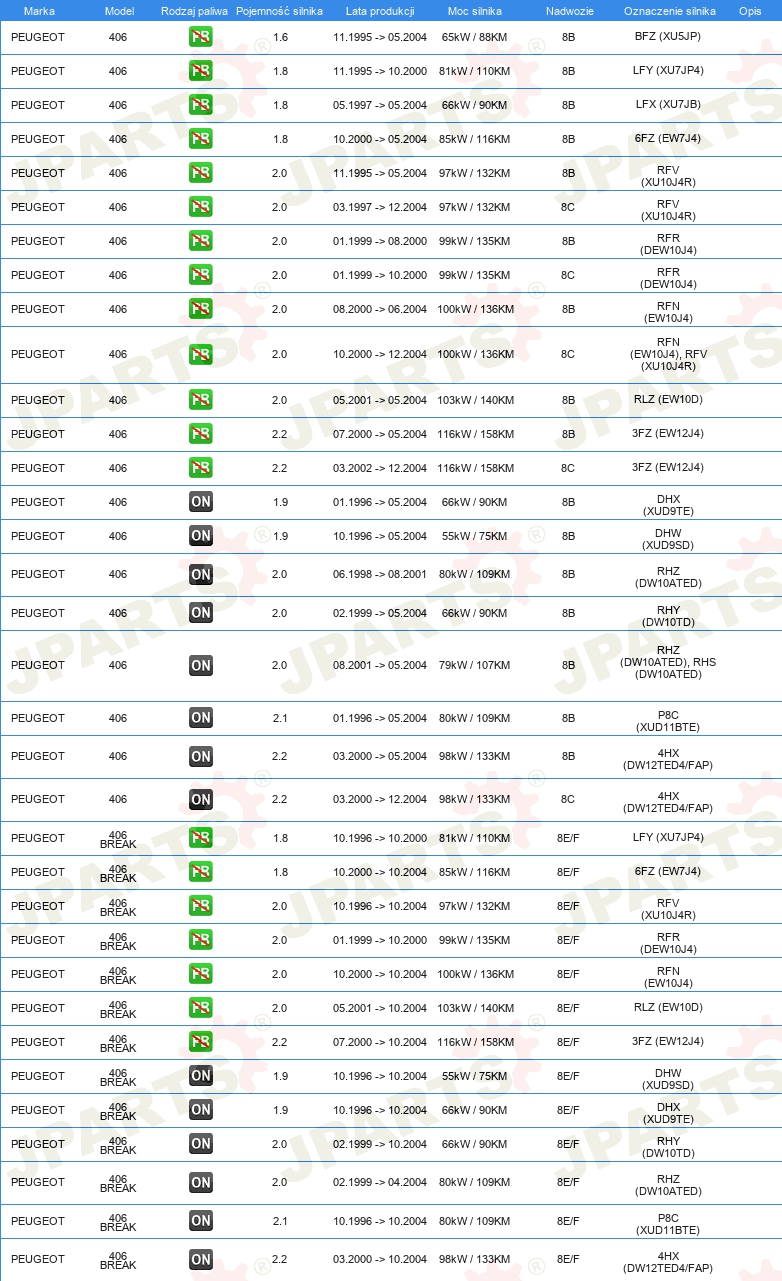Click the date range 05.1997 -> 05.2004
782x1281 pixels.
380,105
